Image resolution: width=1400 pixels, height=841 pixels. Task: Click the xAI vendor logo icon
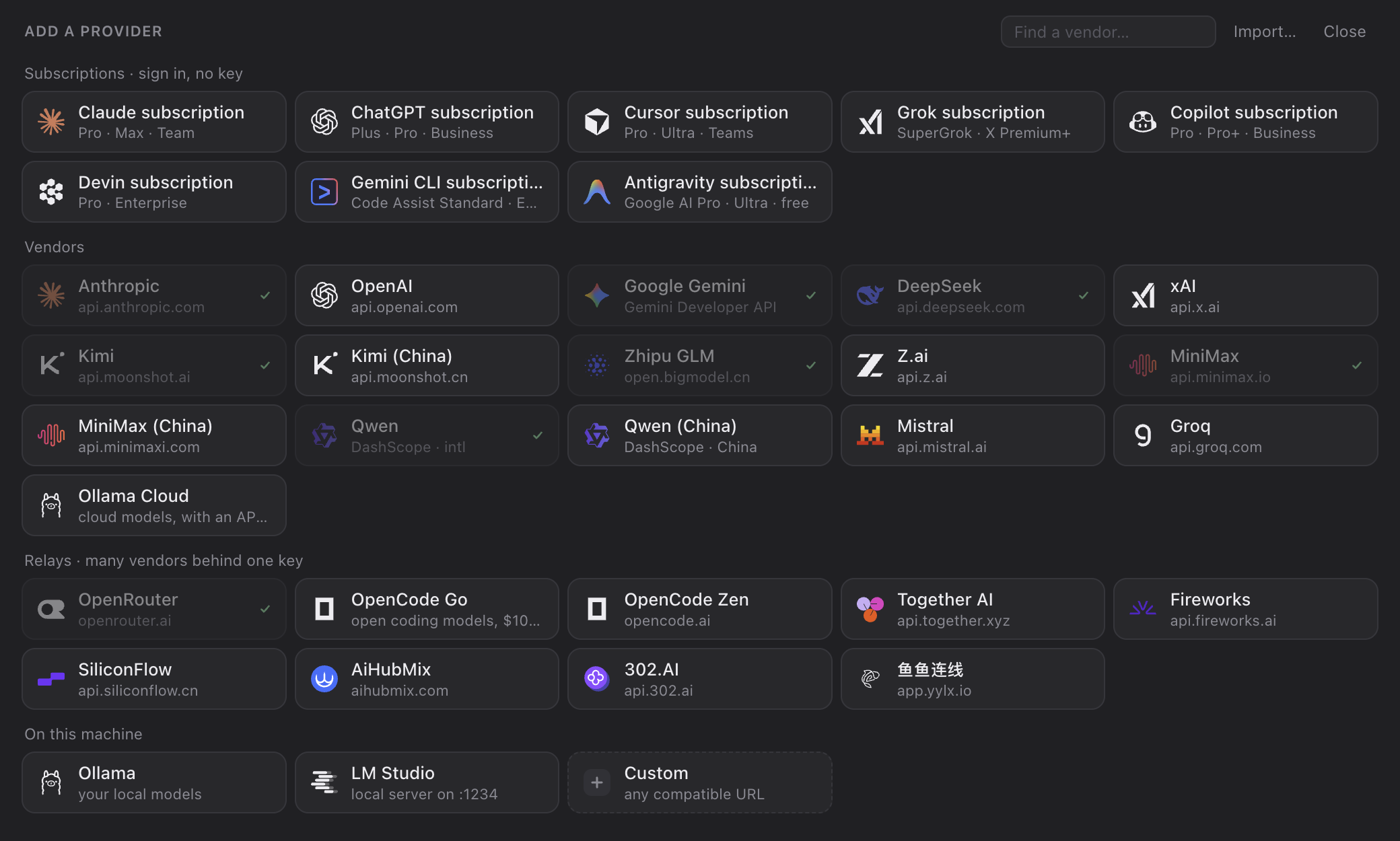pyautogui.click(x=1143, y=295)
